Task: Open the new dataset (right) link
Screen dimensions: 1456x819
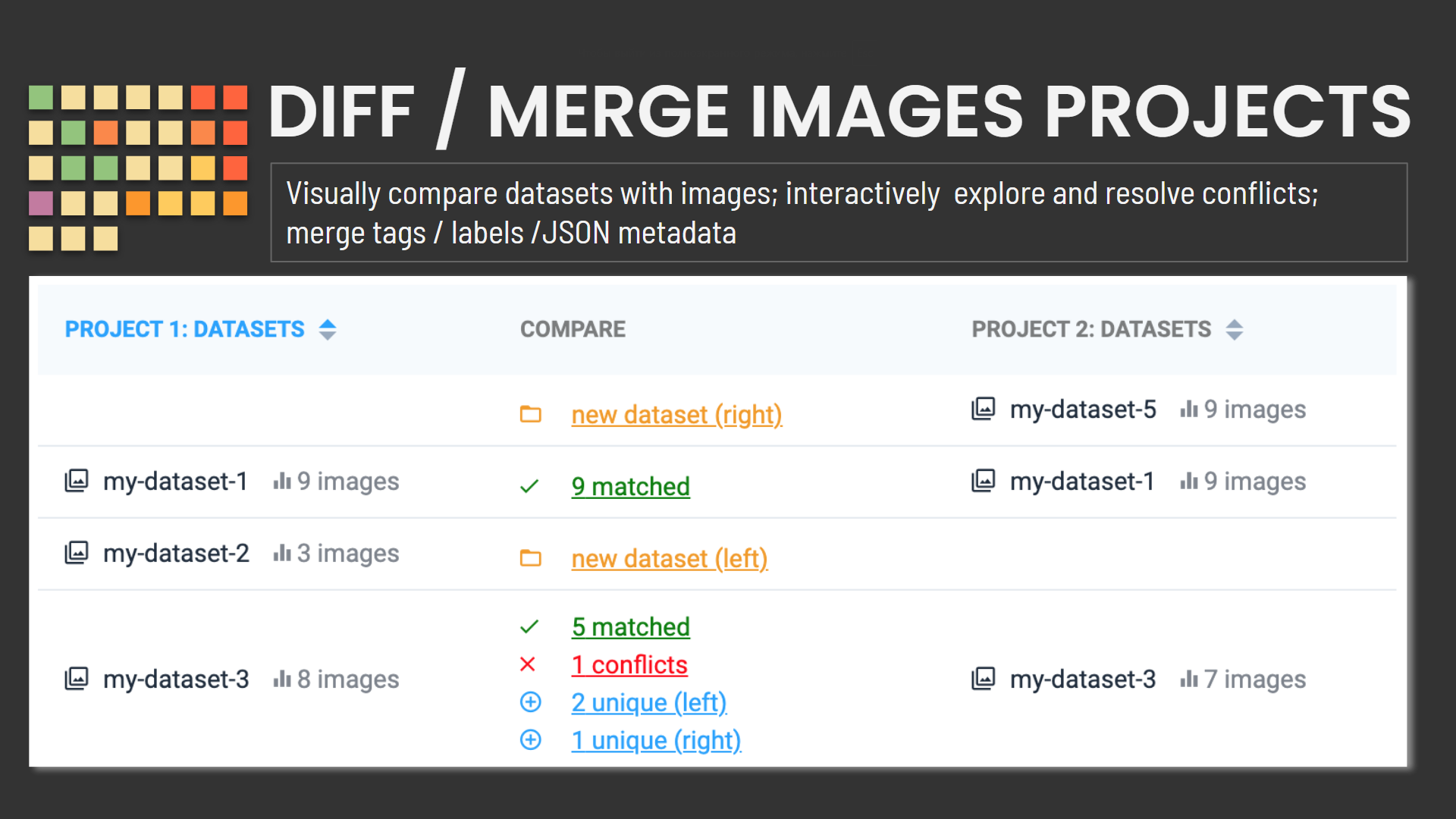Action: (676, 414)
